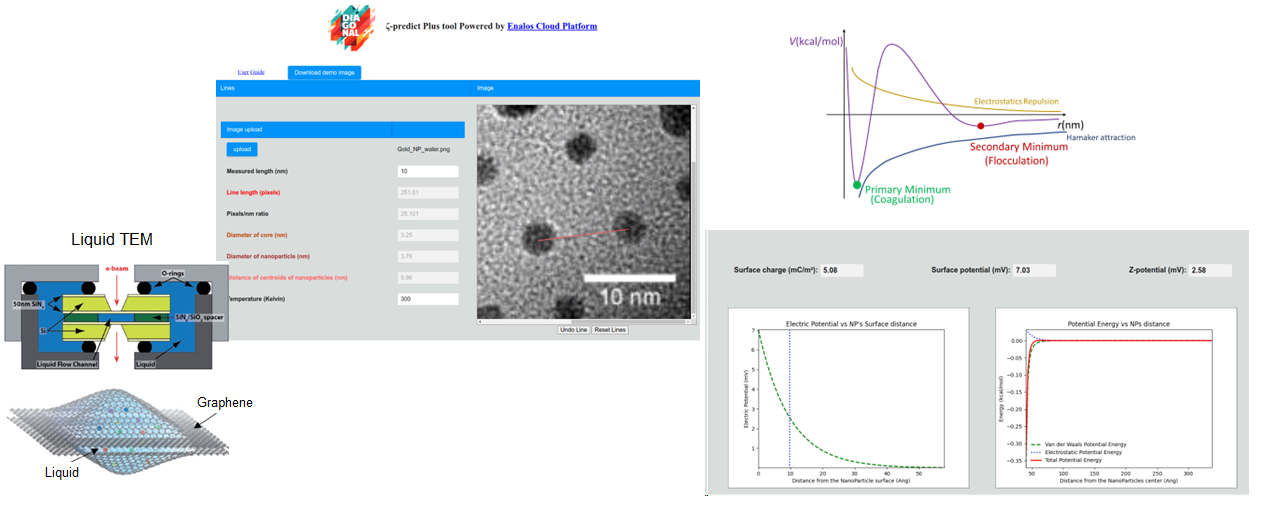Click the Line length (pixels) field
Viewport: 1262px width, 506px height.
(428, 193)
